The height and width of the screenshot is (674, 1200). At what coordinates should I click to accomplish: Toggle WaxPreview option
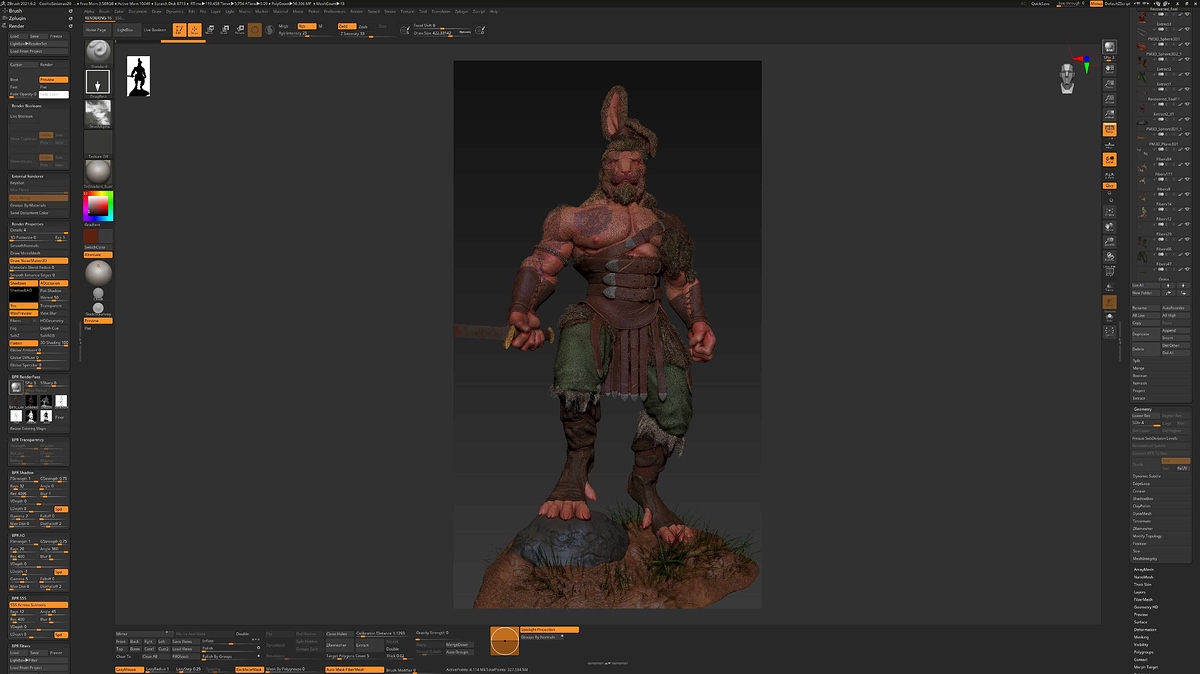pyautogui.click(x=23, y=313)
